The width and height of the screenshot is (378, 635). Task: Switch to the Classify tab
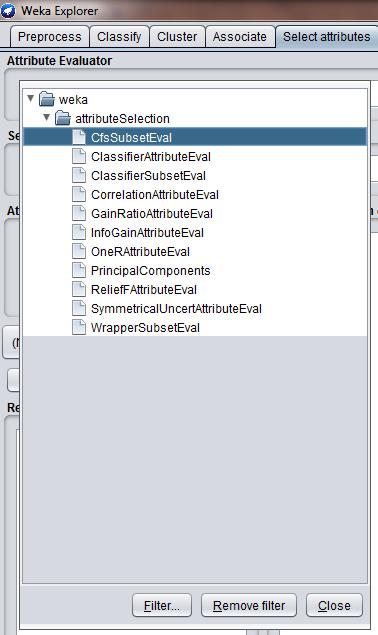pos(119,37)
